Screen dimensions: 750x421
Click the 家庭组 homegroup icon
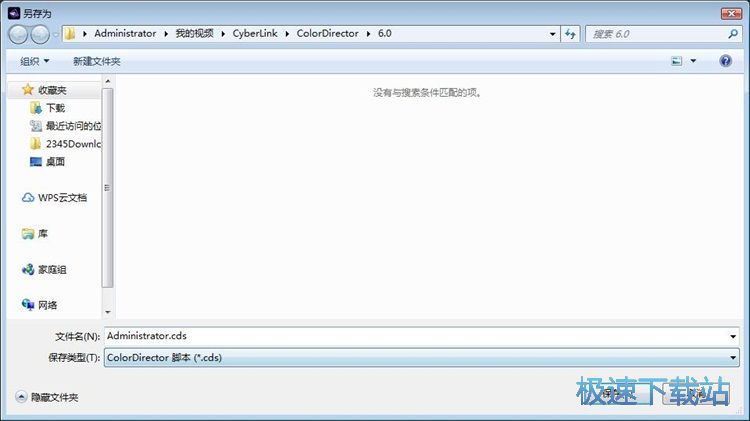[28, 269]
